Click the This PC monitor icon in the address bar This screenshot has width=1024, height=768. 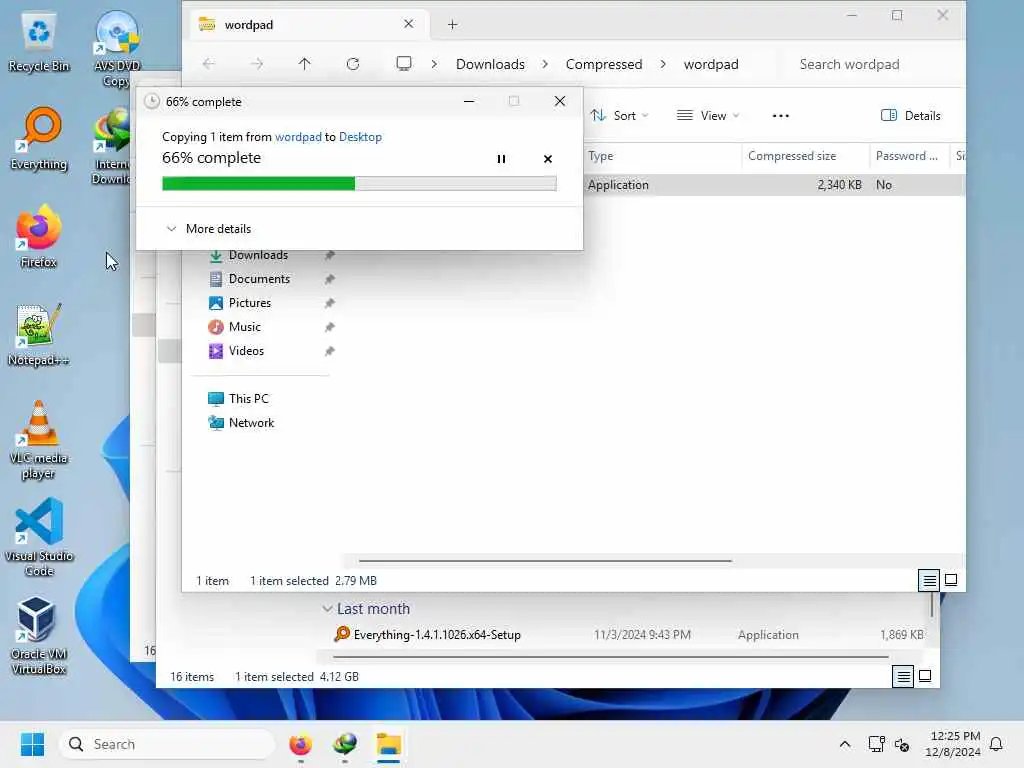(x=404, y=64)
